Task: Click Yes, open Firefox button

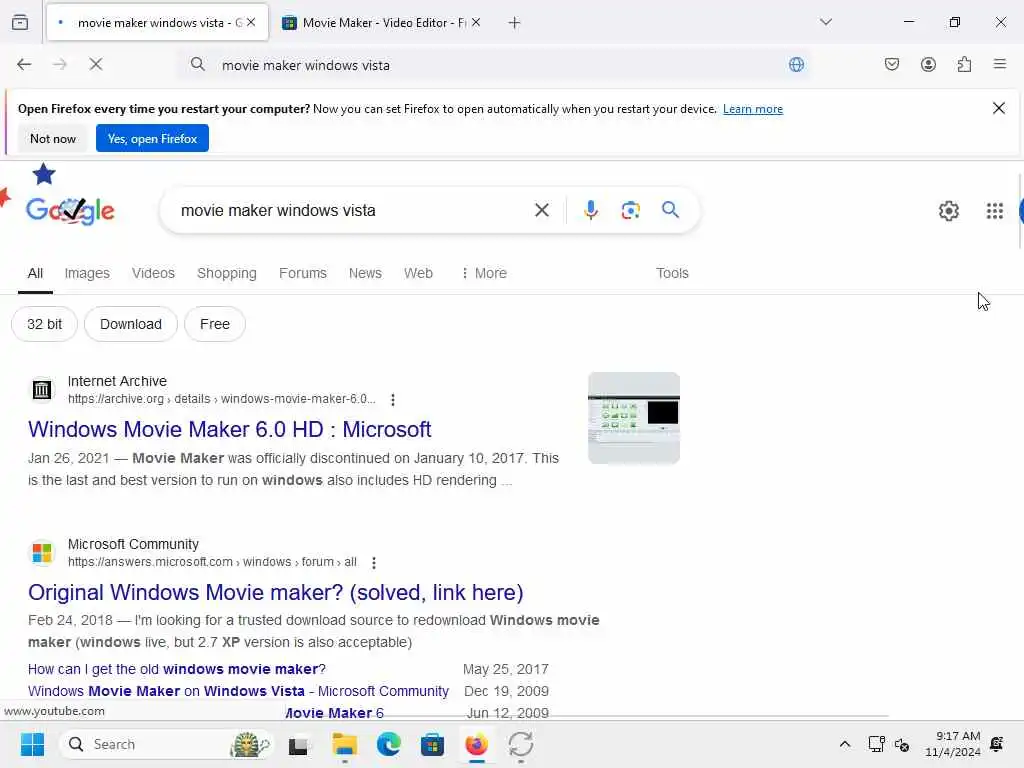Action: [x=152, y=138]
